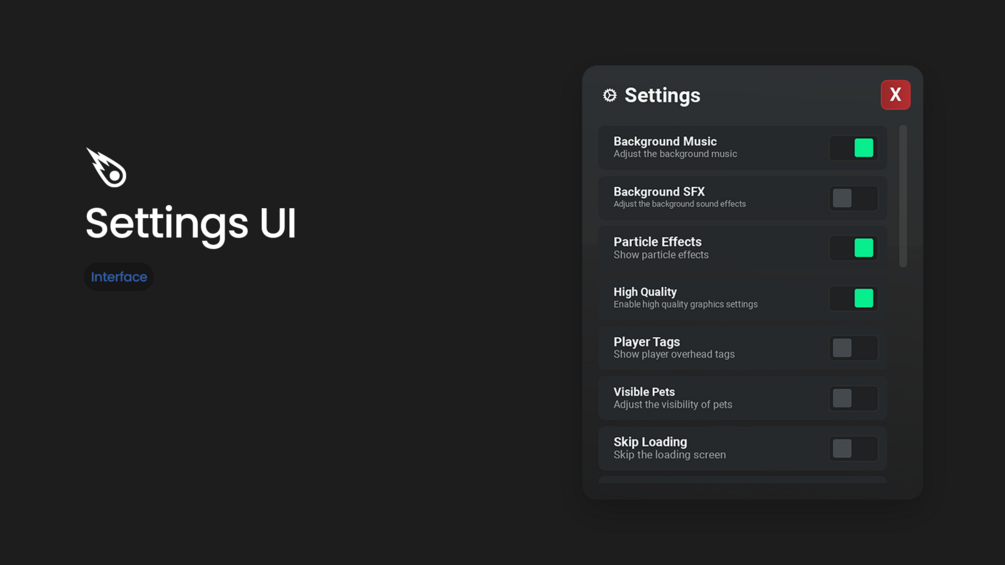Click the Settings UI heading text
1005x565 pixels.
coord(190,223)
